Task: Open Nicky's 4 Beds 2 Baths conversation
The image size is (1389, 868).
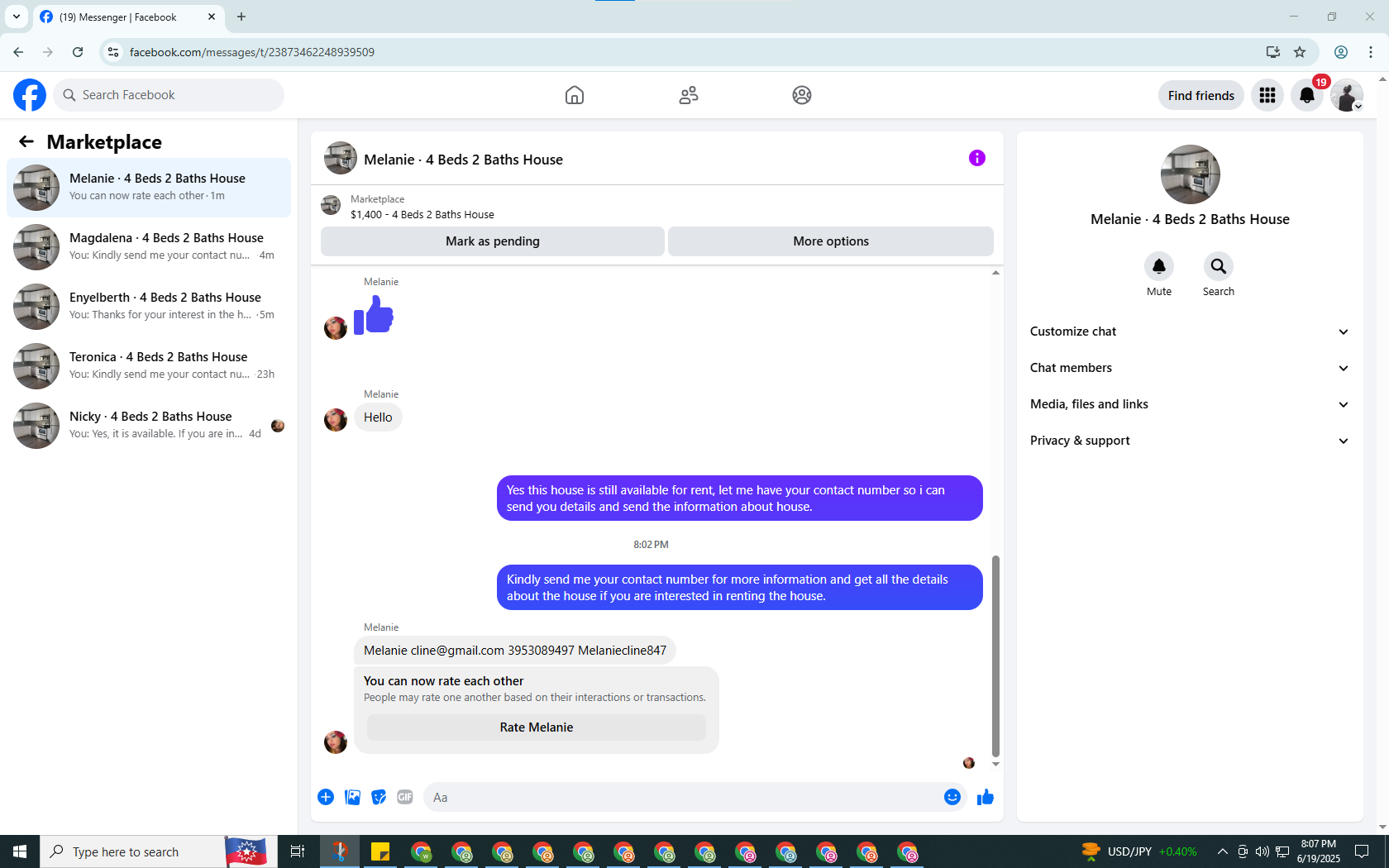Action: (x=149, y=426)
